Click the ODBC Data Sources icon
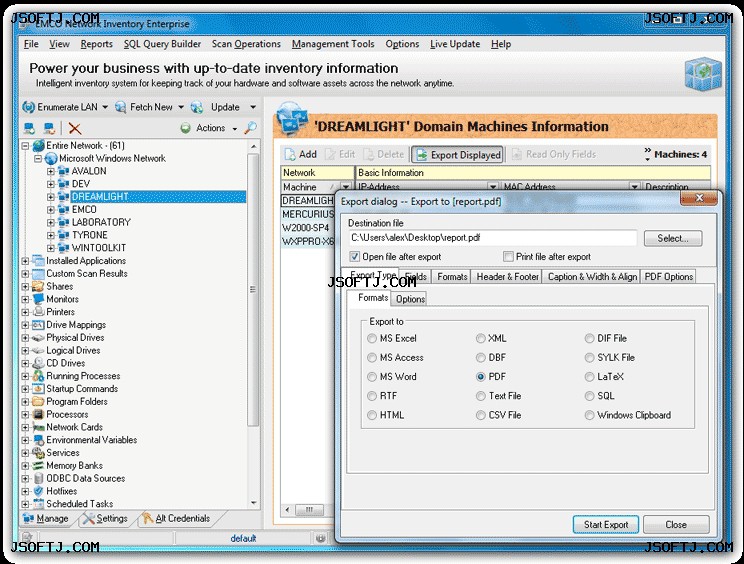The image size is (744, 564). (38, 479)
